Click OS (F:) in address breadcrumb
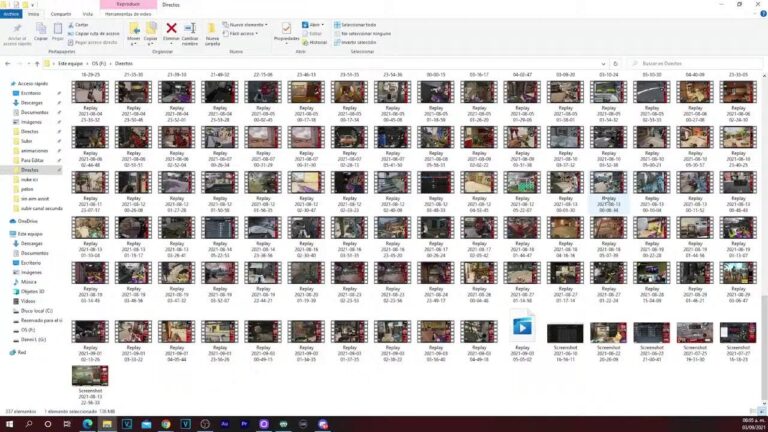Image resolution: width=768 pixels, height=432 pixels. point(99,64)
